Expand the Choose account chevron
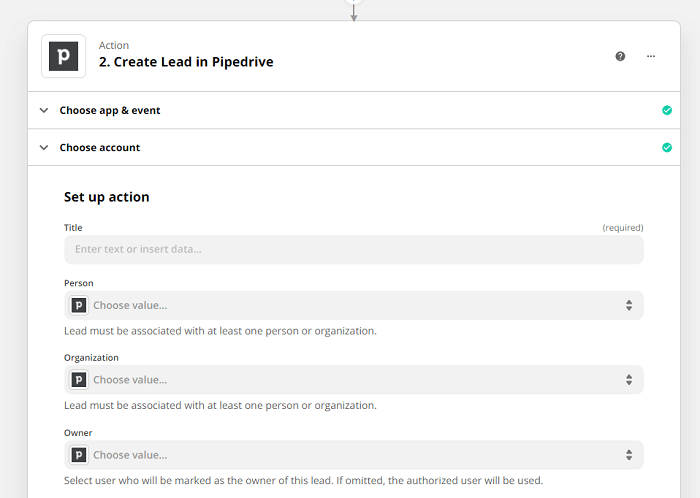The image size is (700, 498). pos(44,147)
